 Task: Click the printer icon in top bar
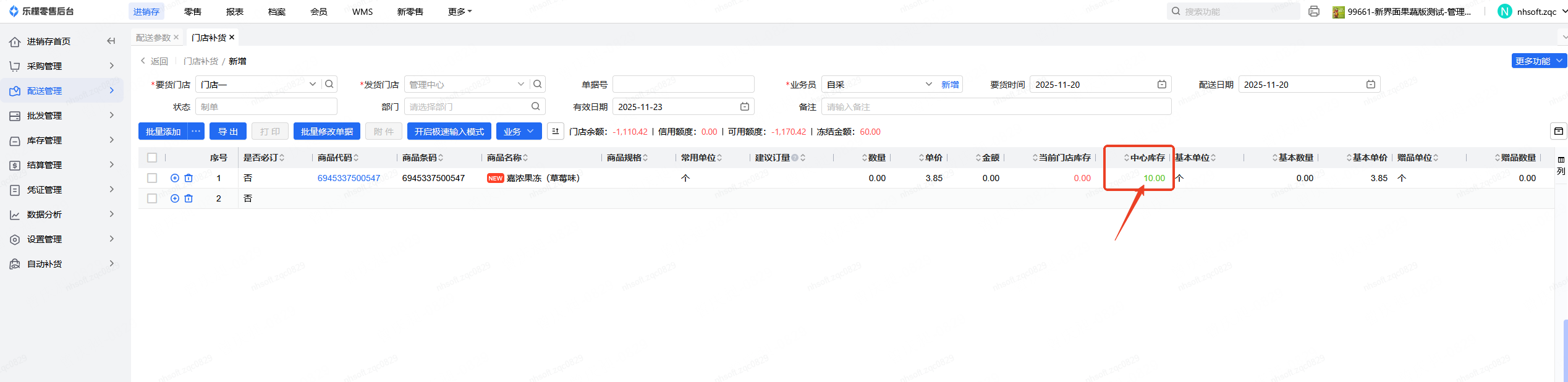point(1314,11)
